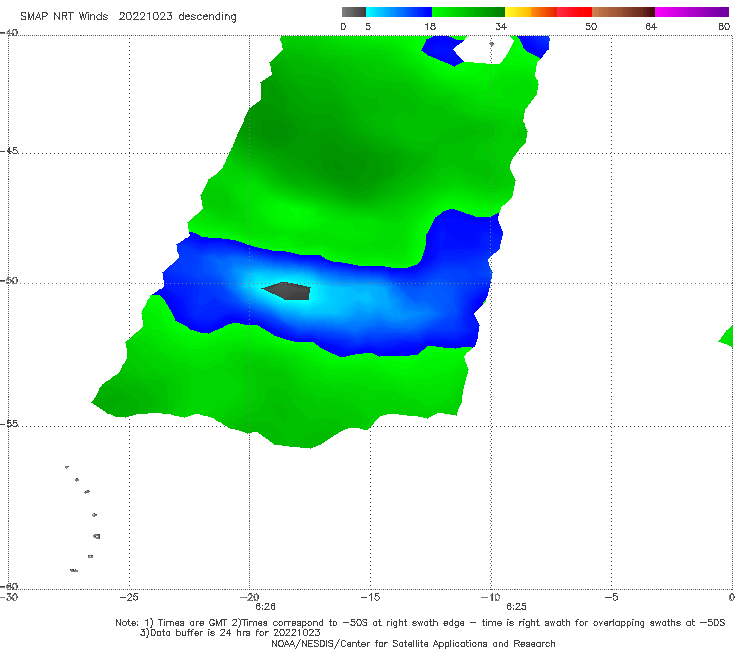Click the note '3)Data buffer is 24 hrs'
Viewport: 740px width, 650px height.
[x=230, y=633]
